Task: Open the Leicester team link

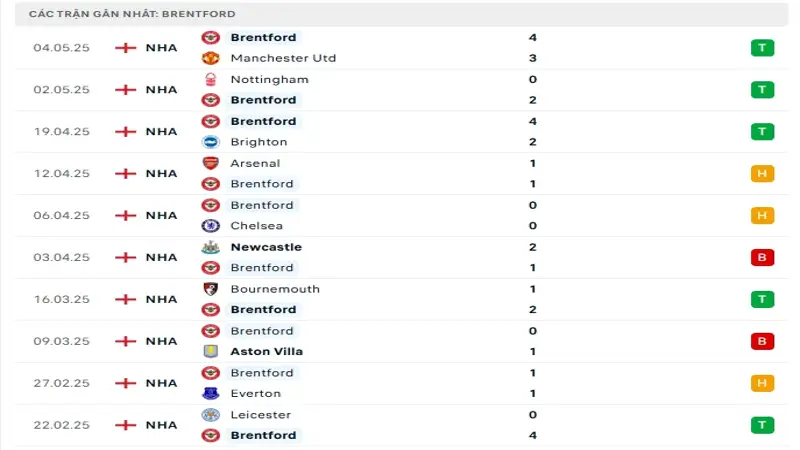Action: pos(260,415)
